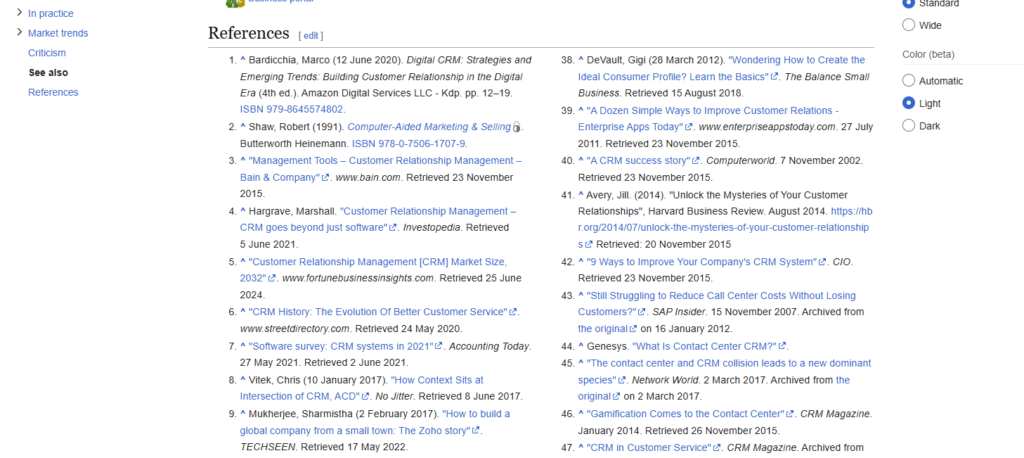Click the lock icon after Computer-Aided Marketing & Selling
The image size is (1024, 458).
[x=517, y=127]
